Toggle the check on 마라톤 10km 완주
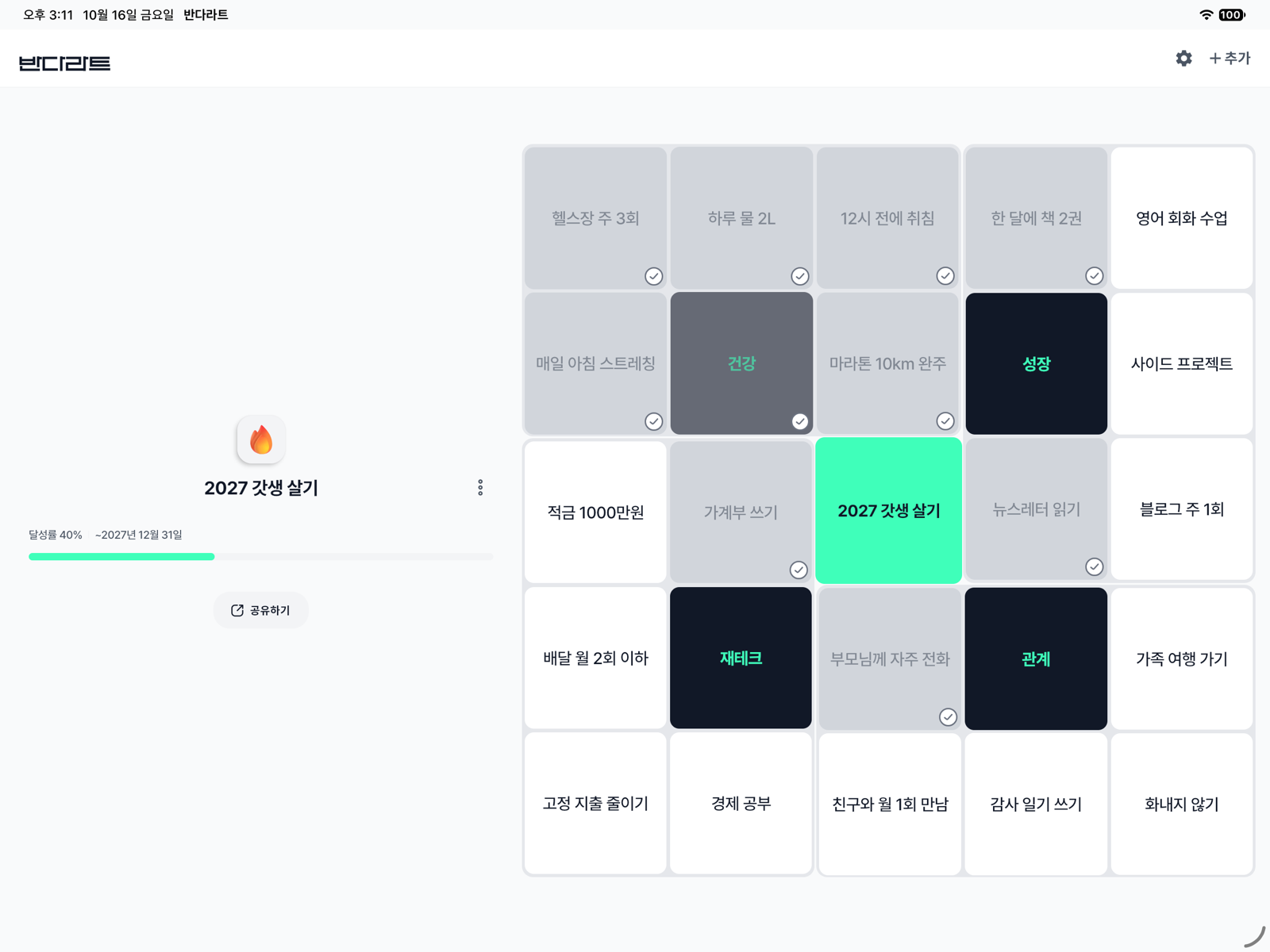 pyautogui.click(x=945, y=420)
